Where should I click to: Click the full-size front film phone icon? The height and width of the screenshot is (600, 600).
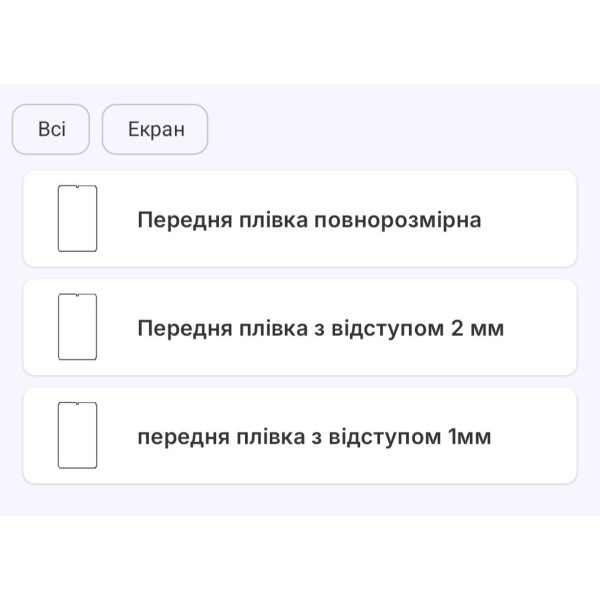pyautogui.click(x=77, y=218)
